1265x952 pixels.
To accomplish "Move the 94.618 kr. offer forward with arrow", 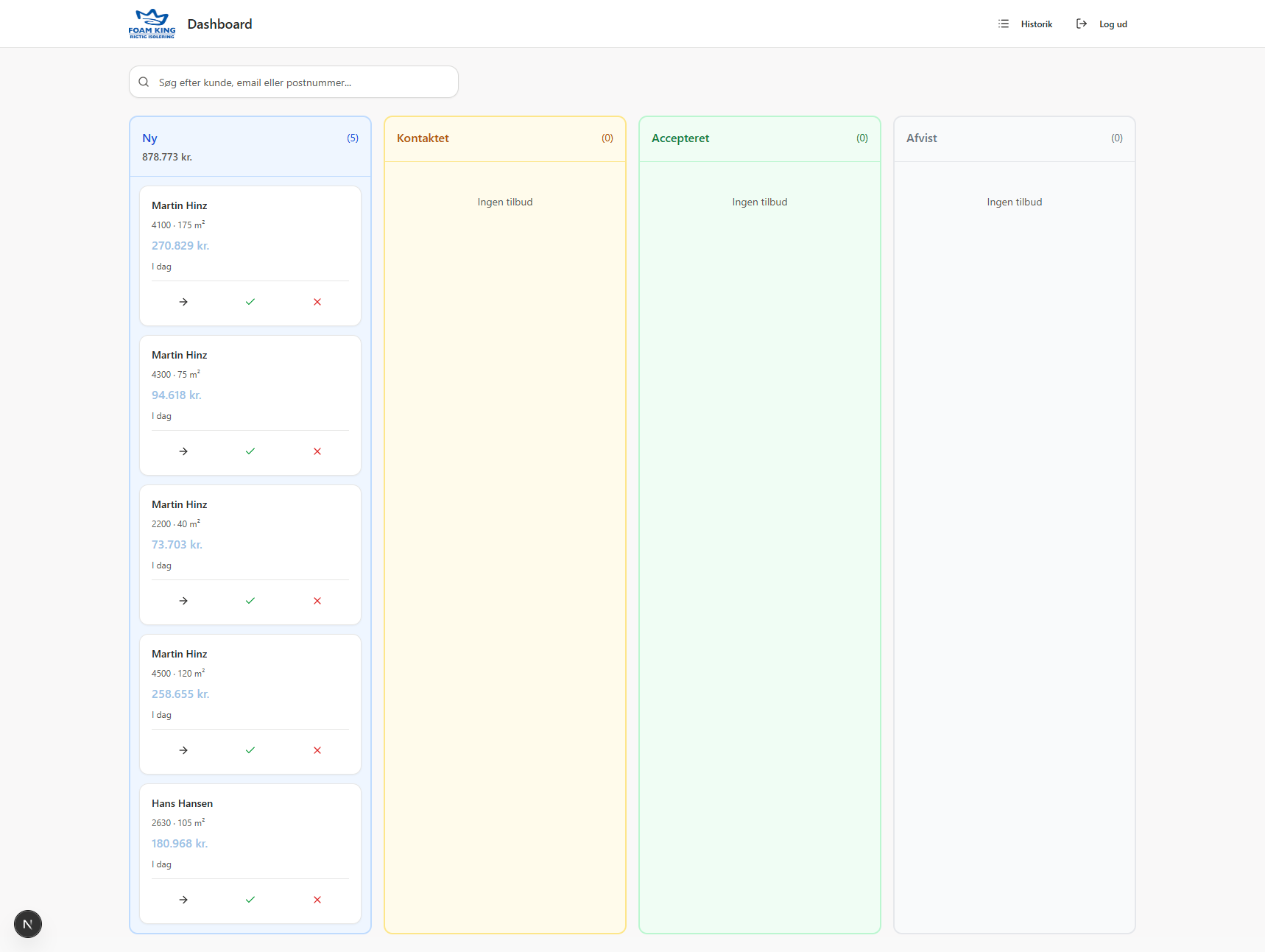I will [x=183, y=451].
